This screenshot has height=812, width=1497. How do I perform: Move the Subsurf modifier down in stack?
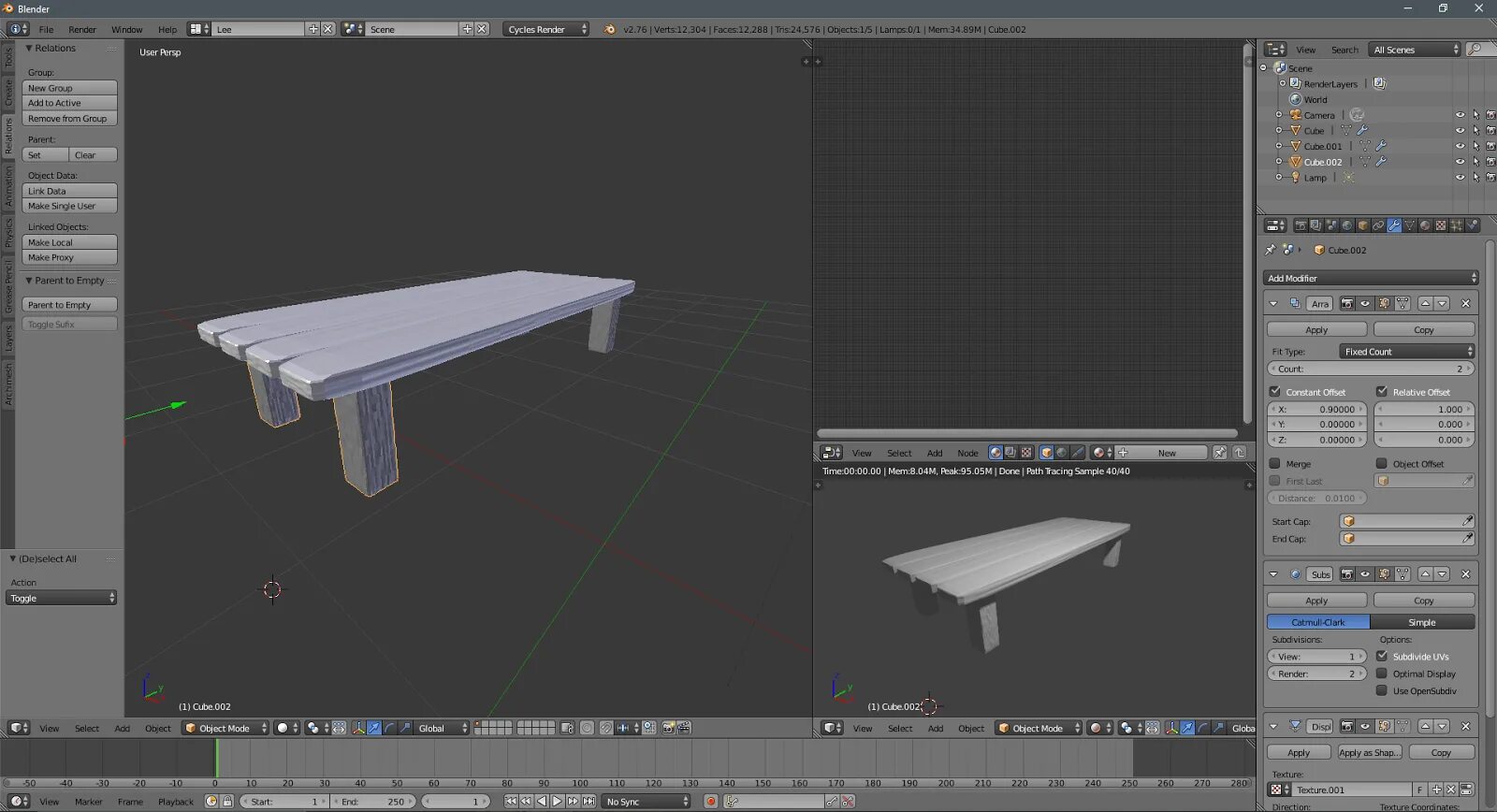(1442, 574)
